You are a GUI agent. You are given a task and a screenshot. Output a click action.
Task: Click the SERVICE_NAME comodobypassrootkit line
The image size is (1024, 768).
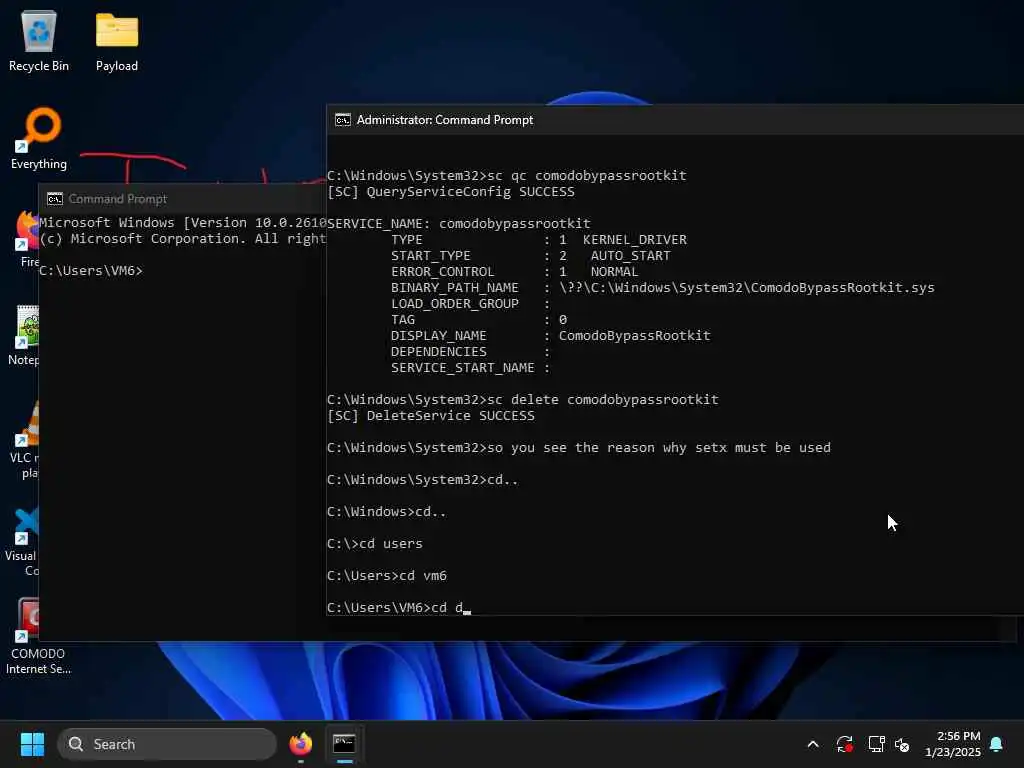pos(458,224)
